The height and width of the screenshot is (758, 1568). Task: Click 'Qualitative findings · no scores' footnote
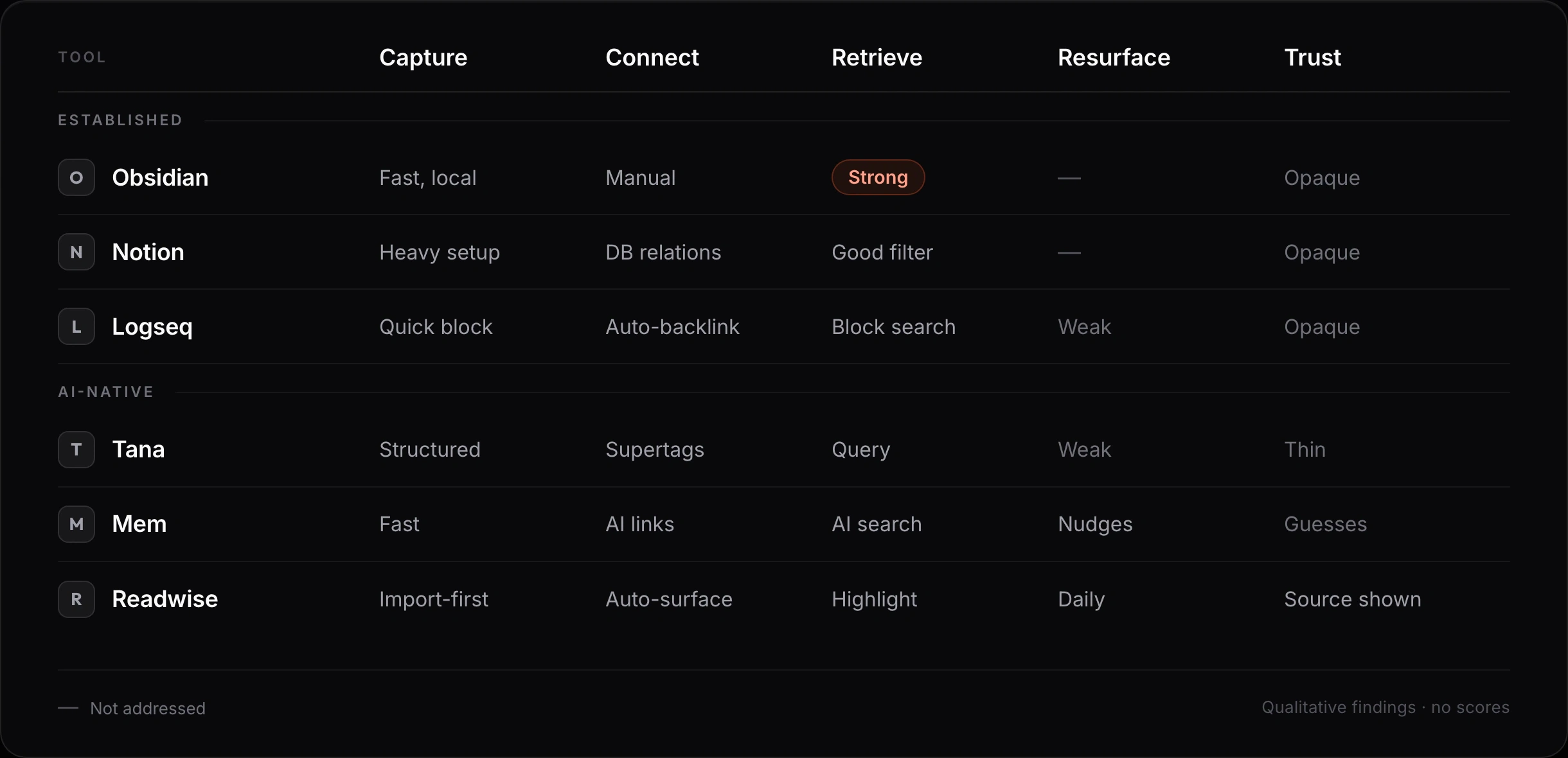click(x=1385, y=707)
